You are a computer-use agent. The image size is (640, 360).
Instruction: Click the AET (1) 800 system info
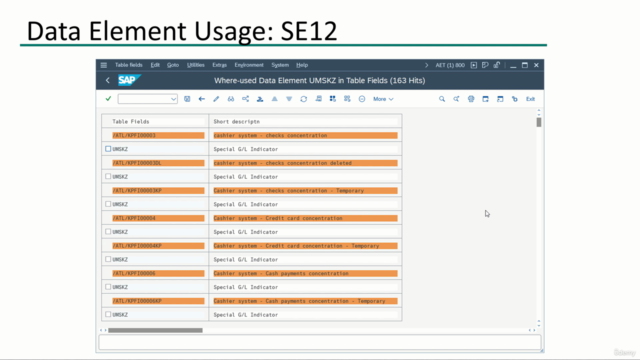click(450, 65)
